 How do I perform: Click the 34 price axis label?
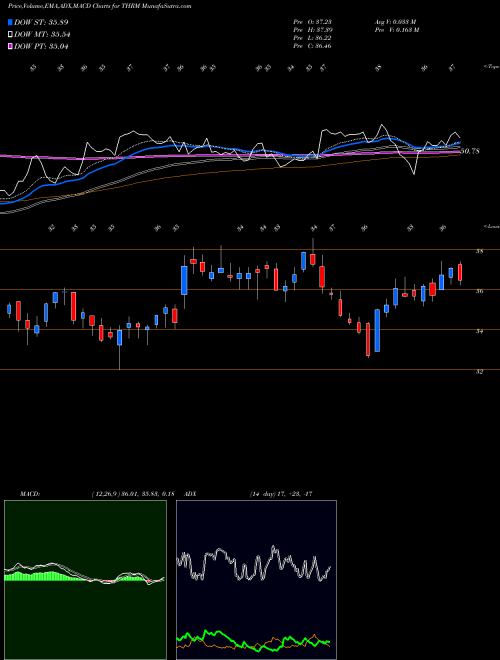click(479, 331)
